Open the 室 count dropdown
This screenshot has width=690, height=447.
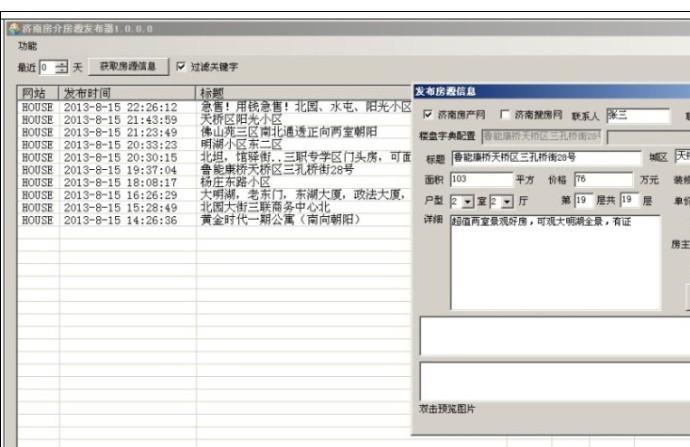pos(468,202)
